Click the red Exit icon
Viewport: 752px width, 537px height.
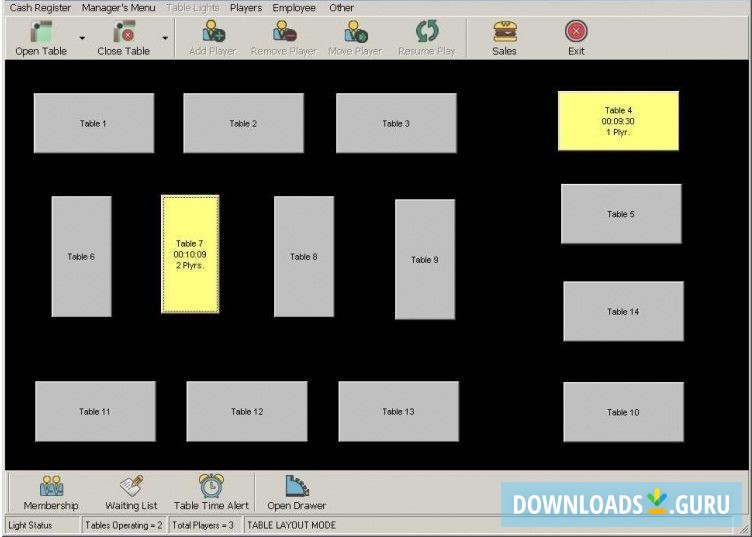pyautogui.click(x=576, y=31)
